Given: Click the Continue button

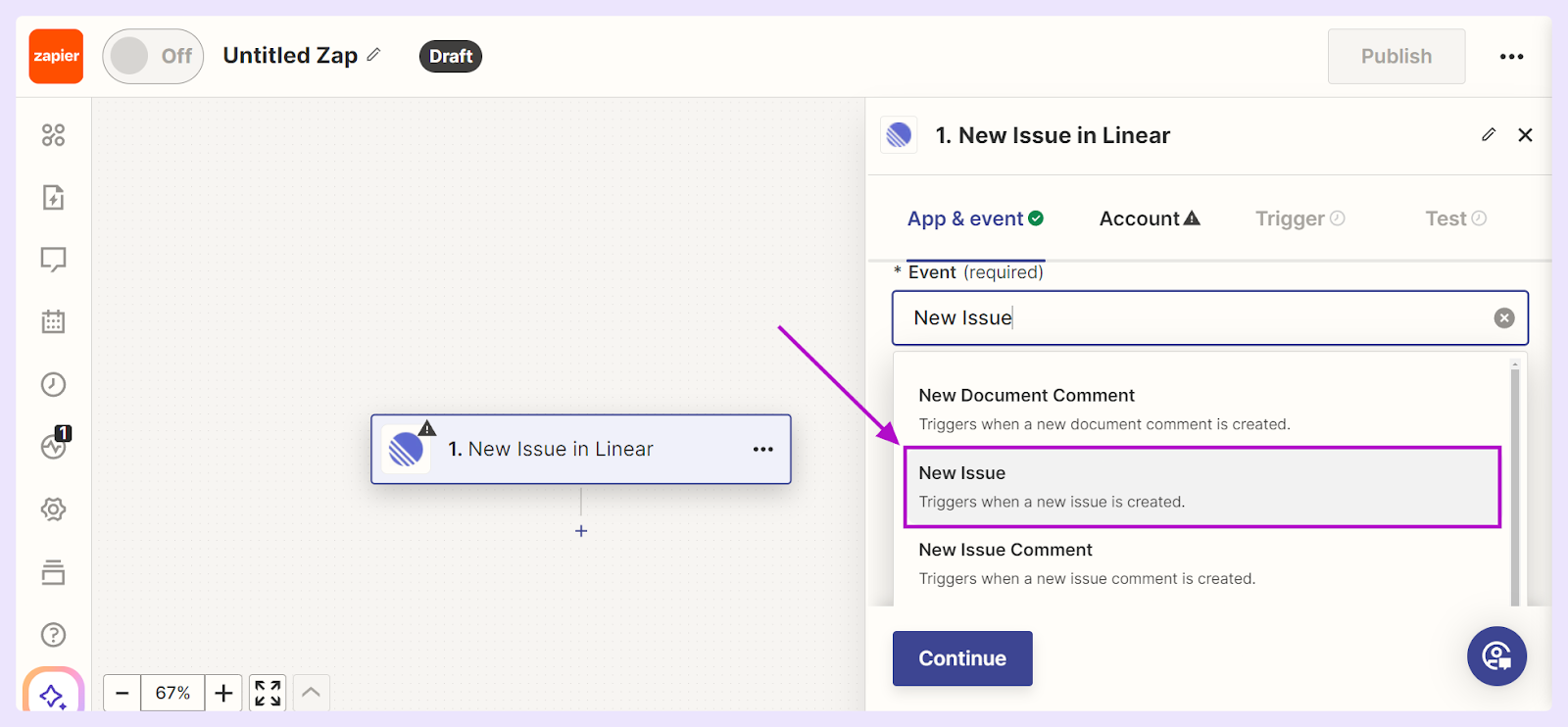Looking at the screenshot, I should [x=962, y=658].
